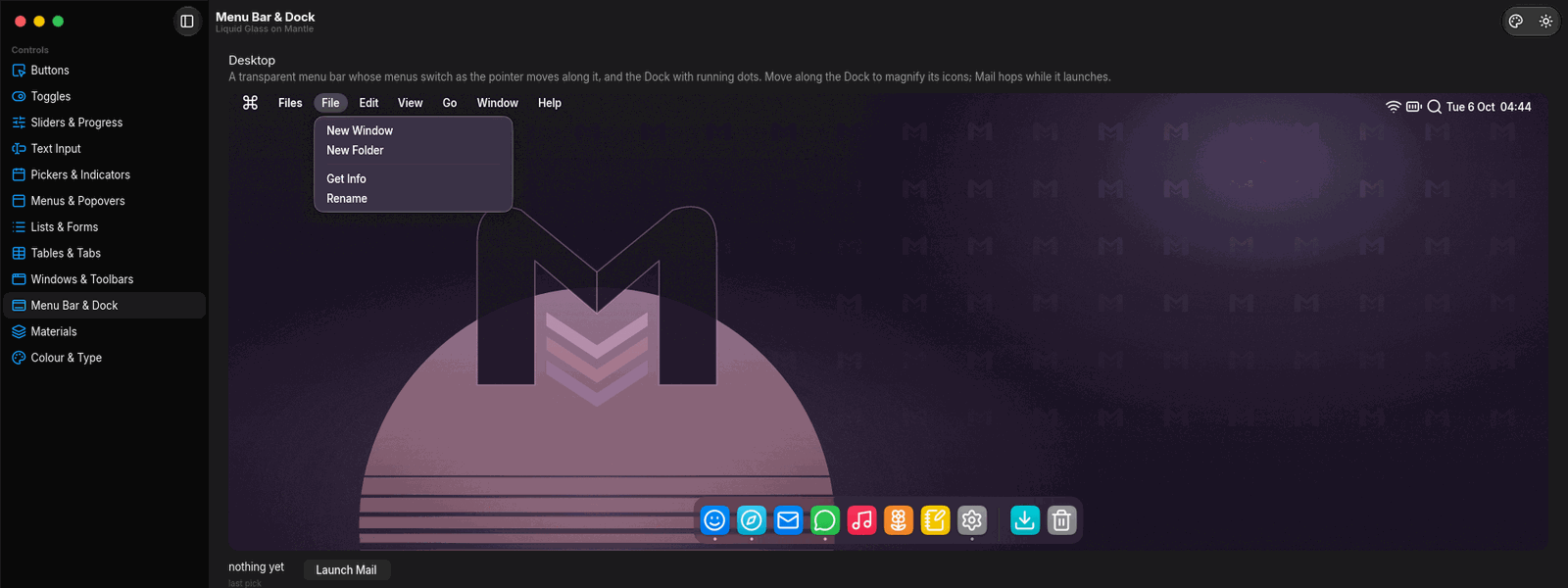This screenshot has width=1568, height=588.
Task: Open Materials in the sidebar
Action: coord(104,331)
